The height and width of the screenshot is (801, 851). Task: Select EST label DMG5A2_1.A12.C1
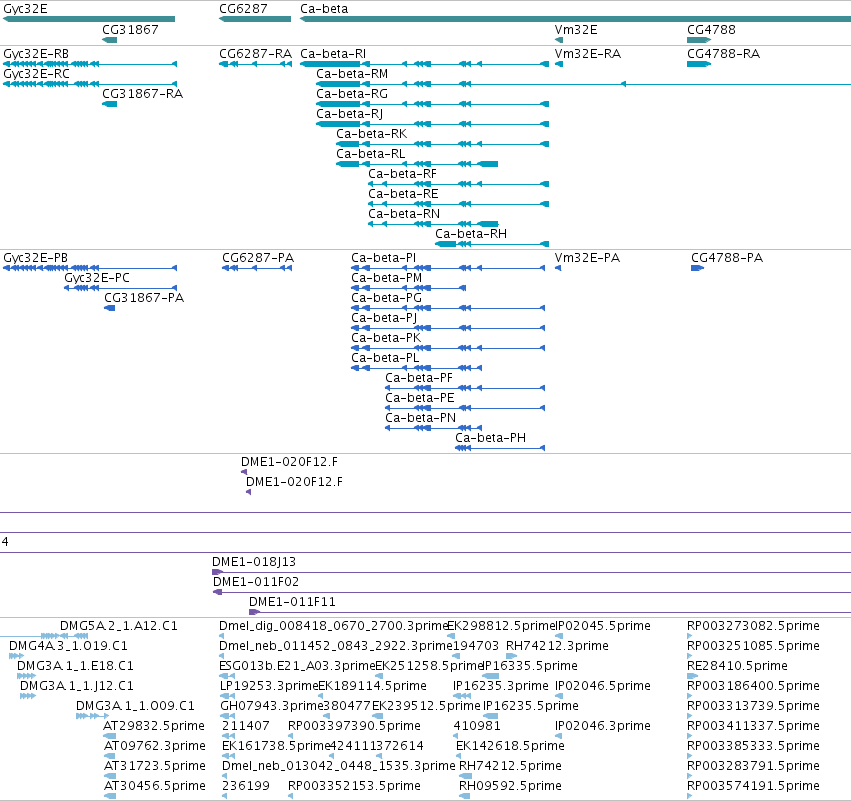pyautogui.click(x=119, y=626)
